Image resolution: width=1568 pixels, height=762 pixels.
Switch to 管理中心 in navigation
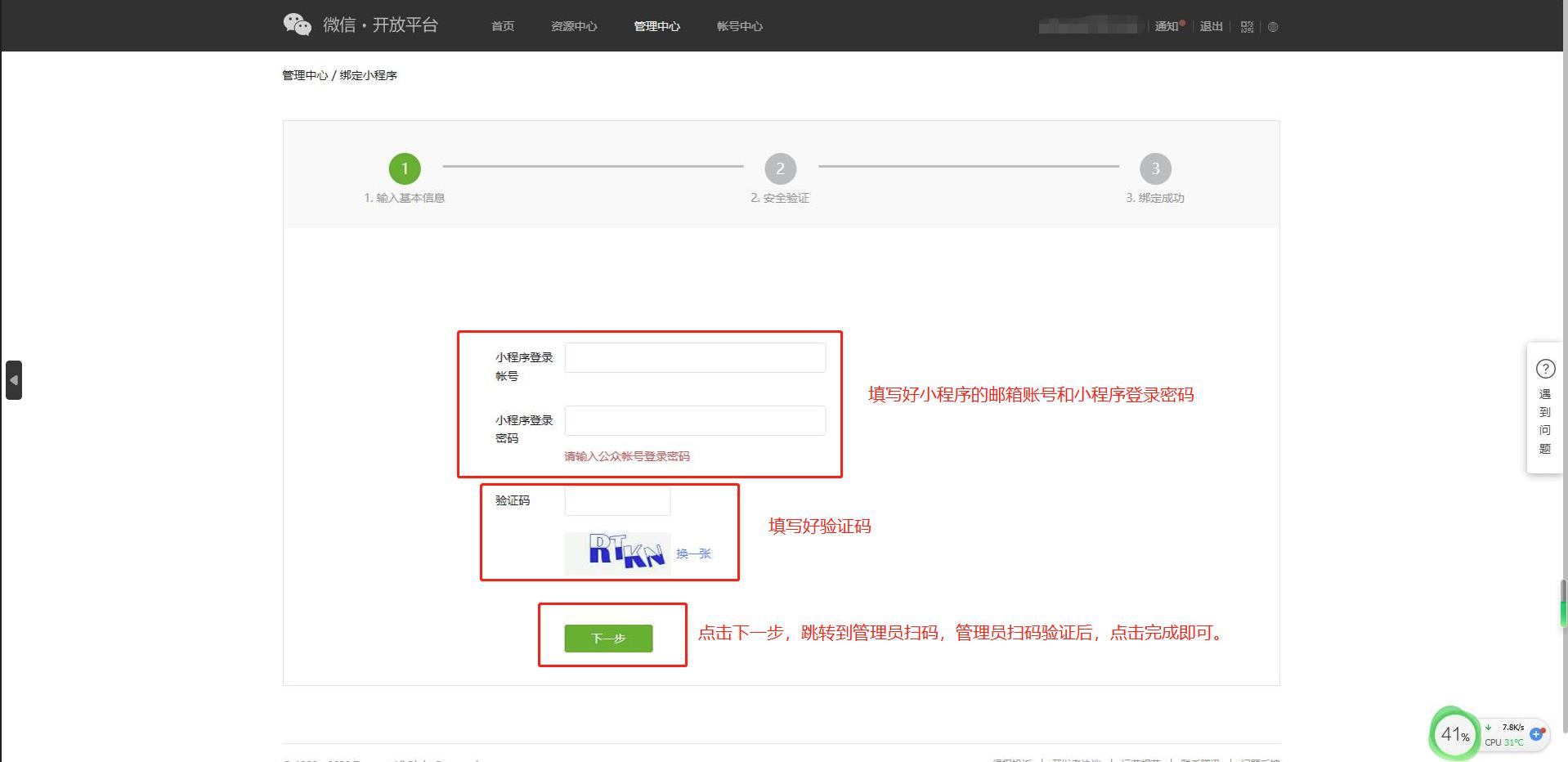[x=656, y=27]
